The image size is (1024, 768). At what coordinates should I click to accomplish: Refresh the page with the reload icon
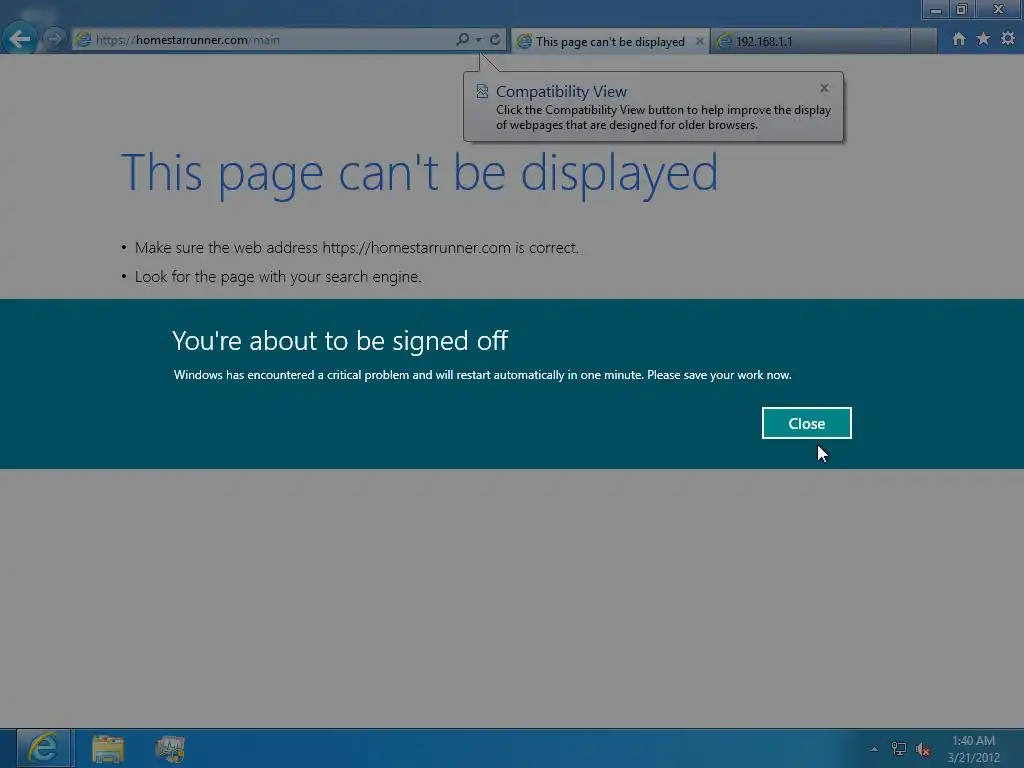(495, 39)
